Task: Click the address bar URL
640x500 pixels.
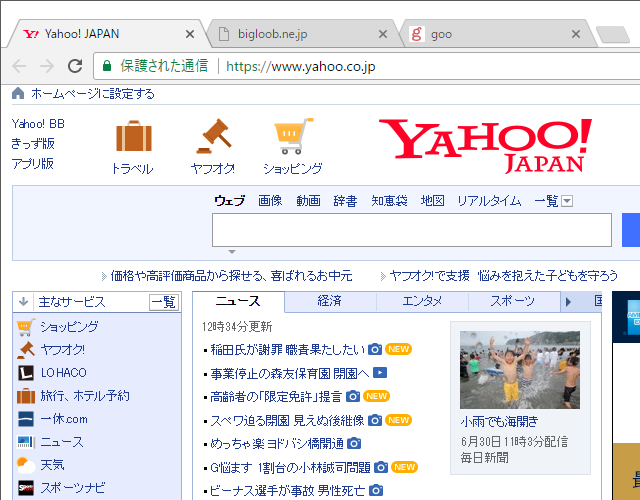Action: pyautogui.click(x=301, y=66)
